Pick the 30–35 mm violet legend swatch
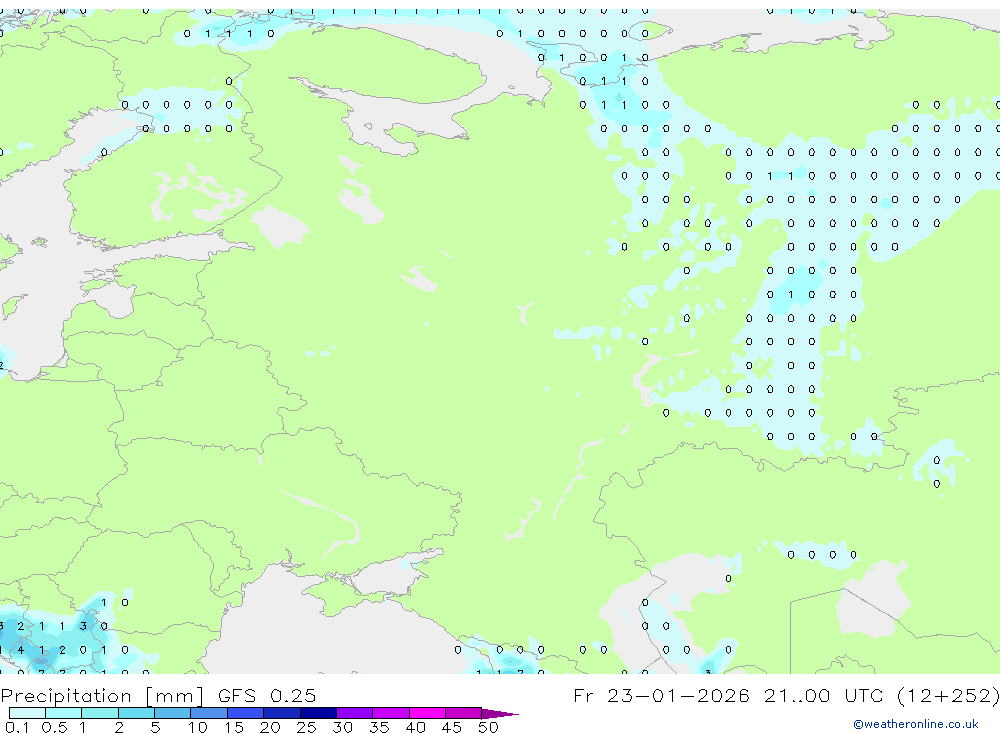The height and width of the screenshot is (733, 1000). (355, 713)
